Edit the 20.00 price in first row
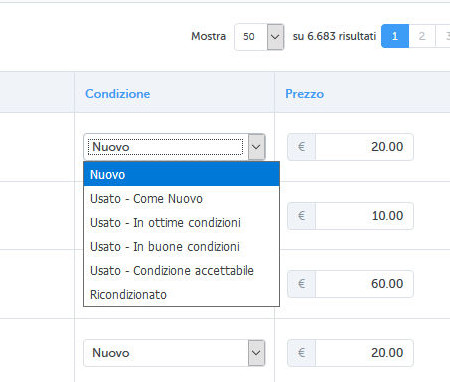The width and height of the screenshot is (450, 382). tap(364, 147)
